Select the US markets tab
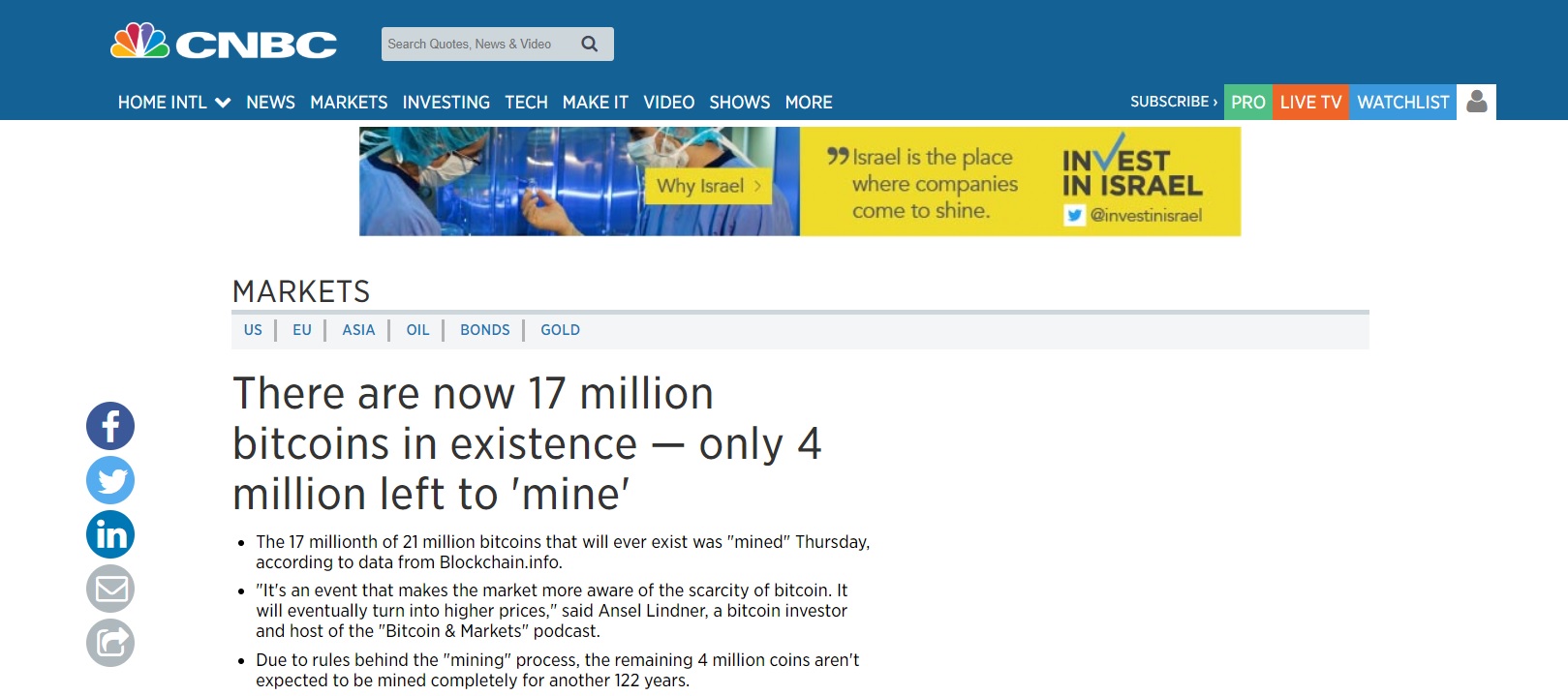This screenshot has width=1568, height=696. tap(253, 330)
